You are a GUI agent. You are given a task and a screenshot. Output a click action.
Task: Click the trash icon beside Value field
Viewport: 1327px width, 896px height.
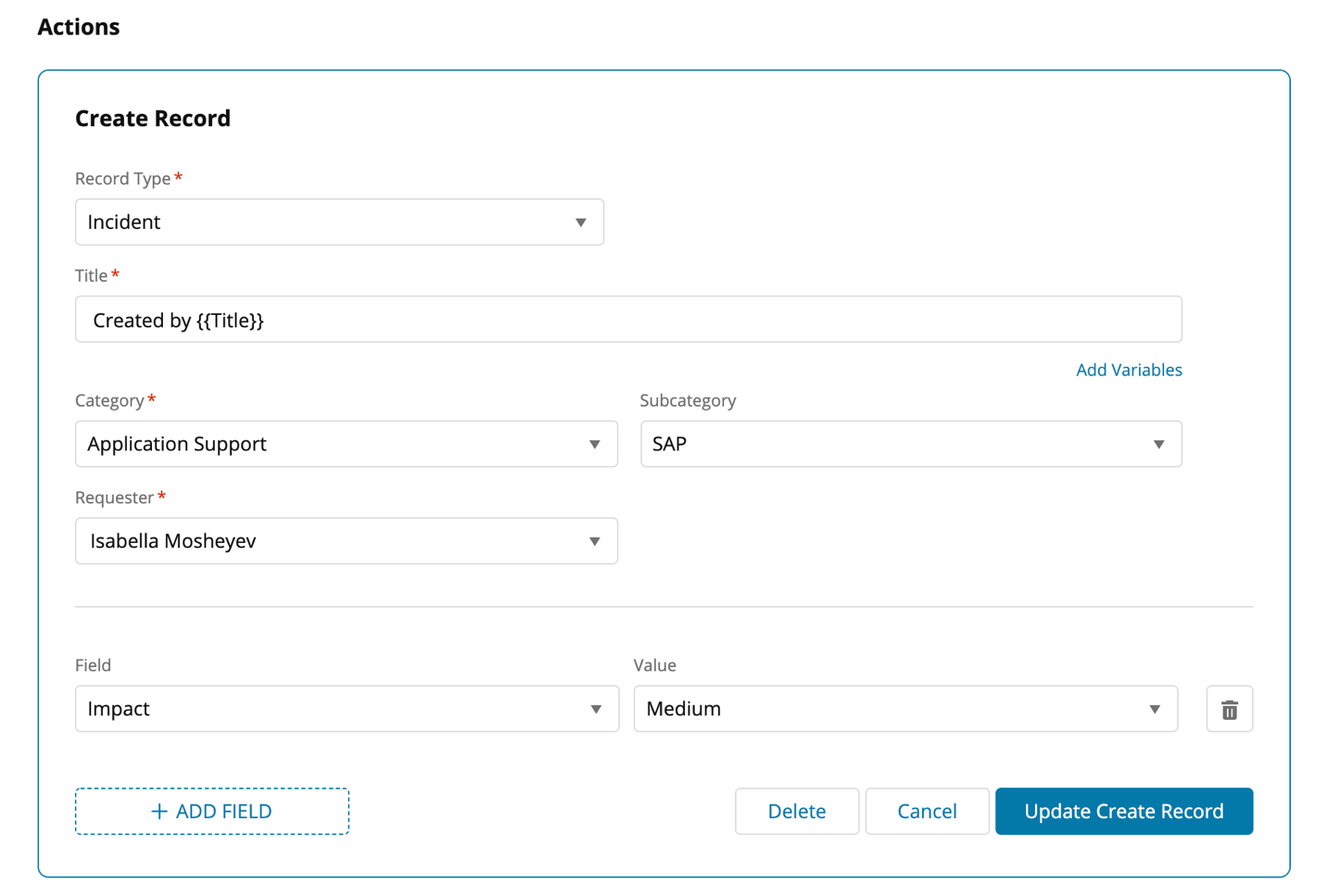pyautogui.click(x=1229, y=710)
